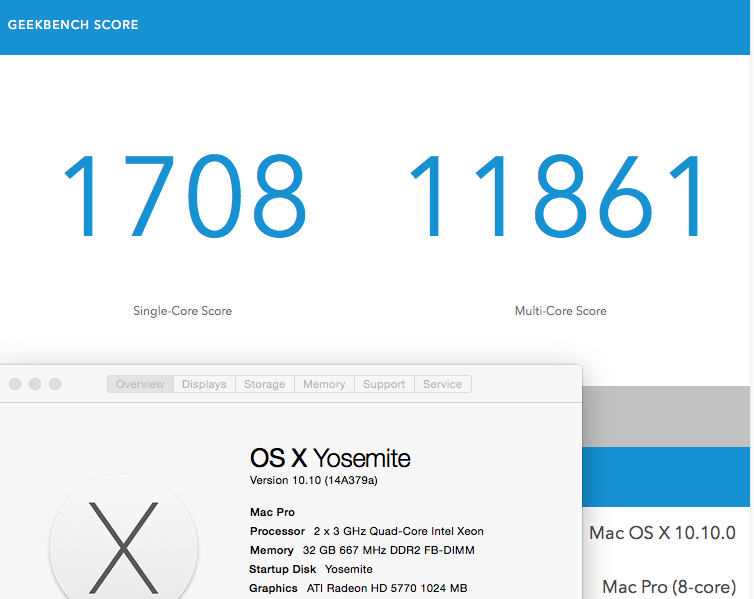The width and height of the screenshot is (754, 599).
Task: Close the About This Mac window
Action: coord(15,384)
